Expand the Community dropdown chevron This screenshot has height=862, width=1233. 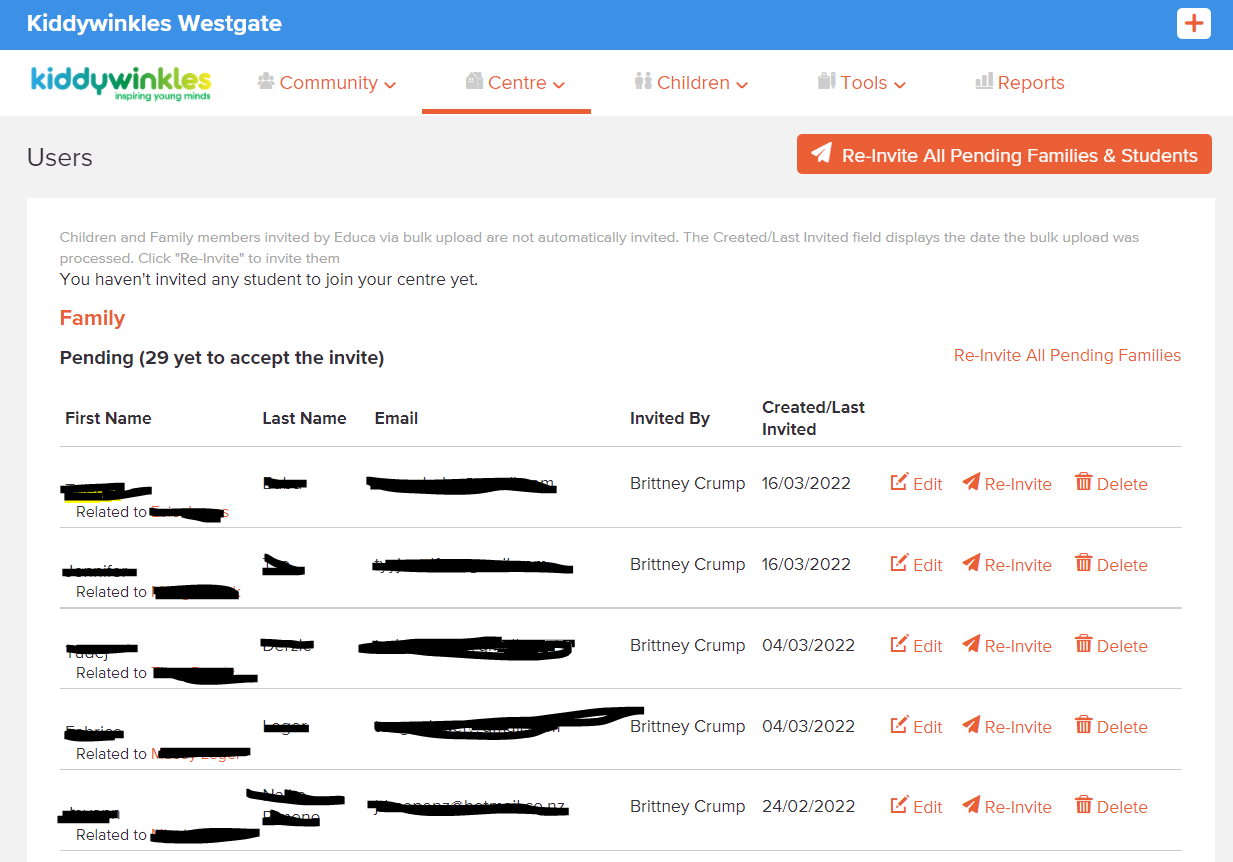[390, 85]
